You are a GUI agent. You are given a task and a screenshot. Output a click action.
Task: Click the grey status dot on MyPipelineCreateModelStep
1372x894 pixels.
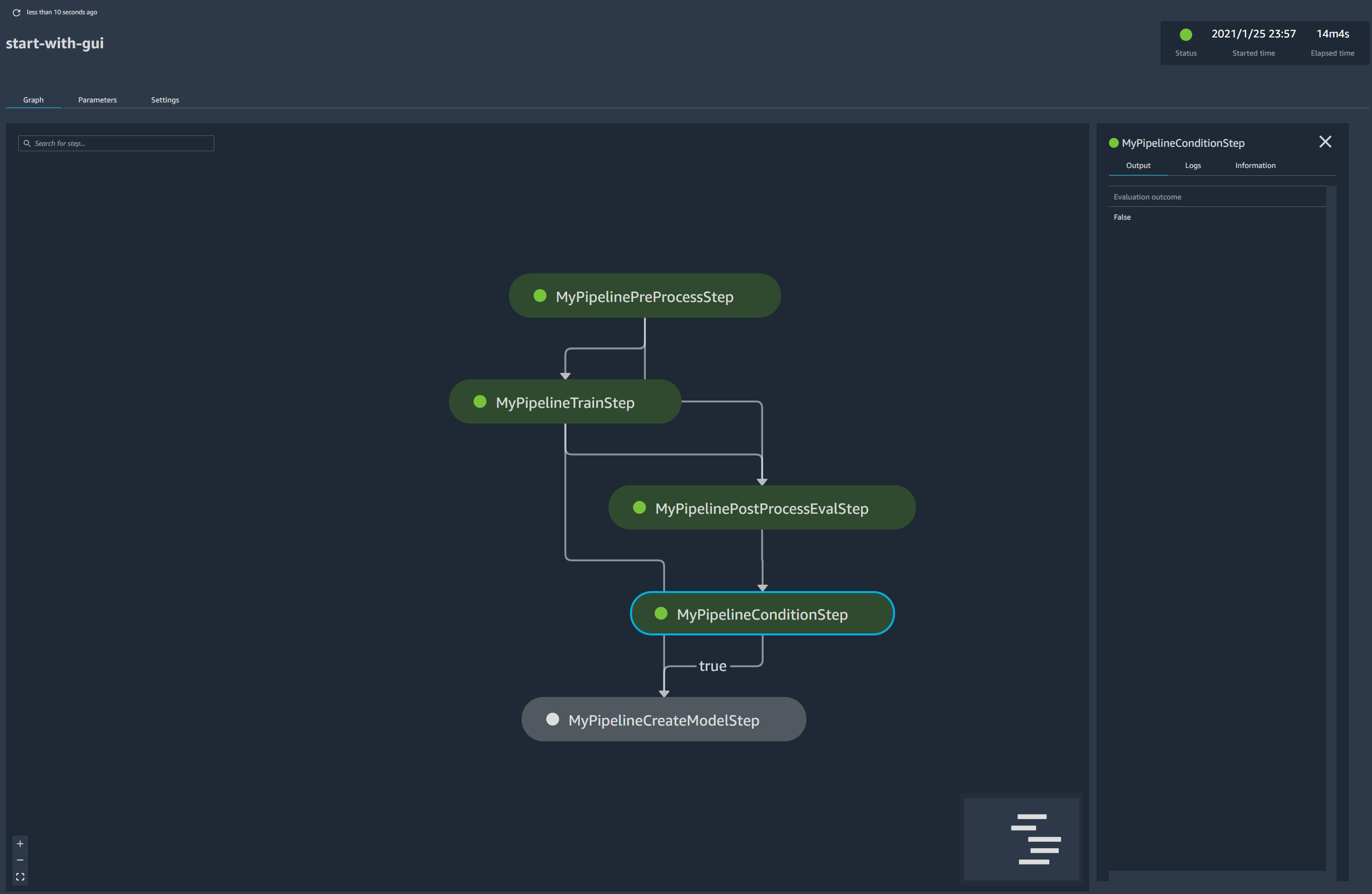coord(552,719)
